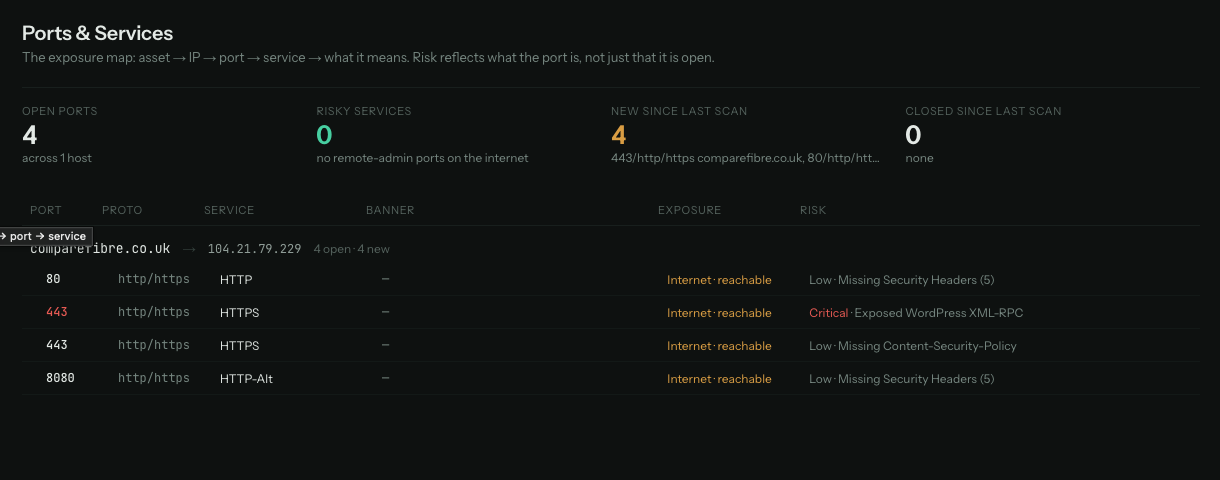1220x480 pixels.
Task: Click the http/https proto in port 8080 row
Action: point(153,379)
